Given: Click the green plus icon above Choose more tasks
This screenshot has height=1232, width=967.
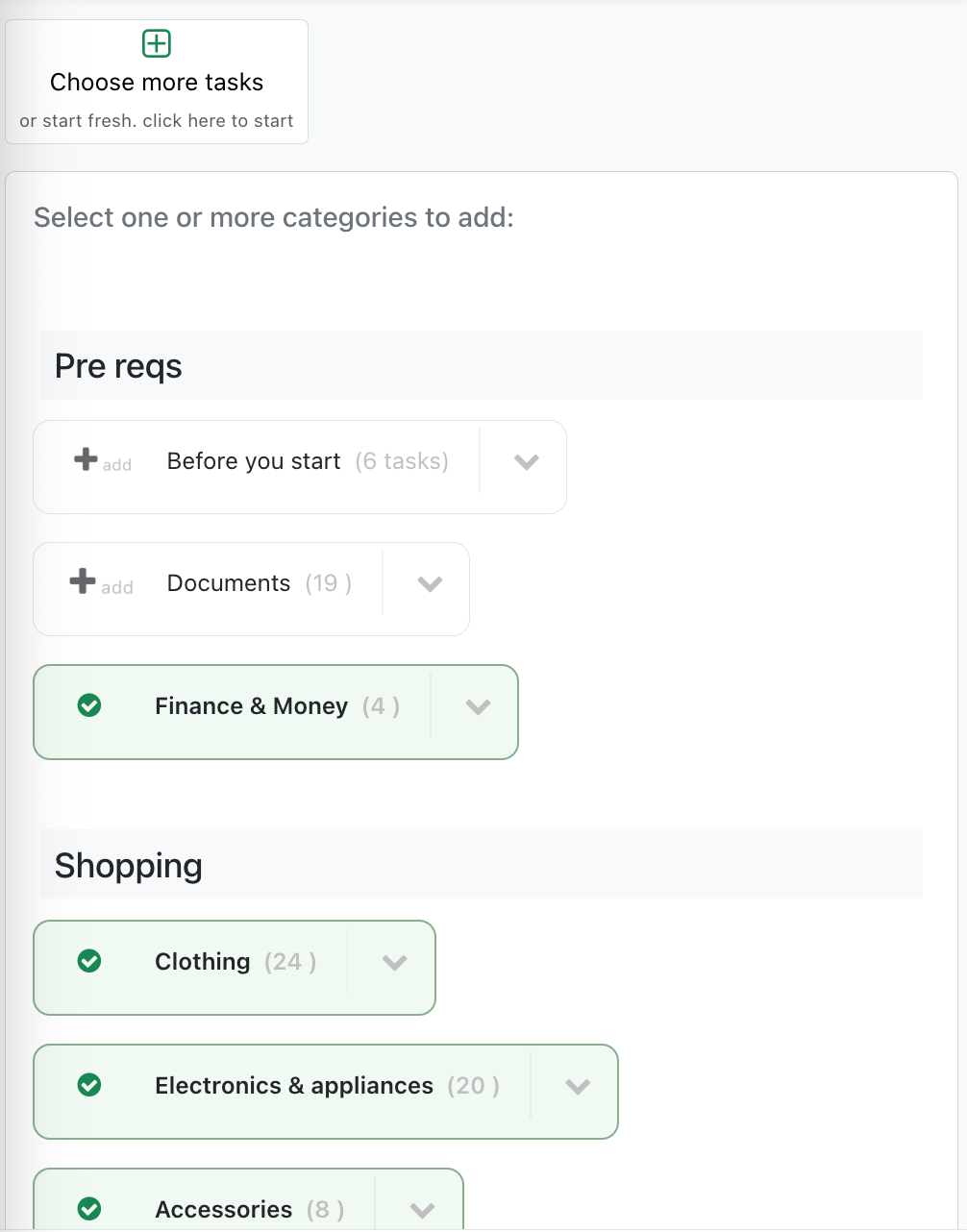Looking at the screenshot, I should tap(157, 43).
